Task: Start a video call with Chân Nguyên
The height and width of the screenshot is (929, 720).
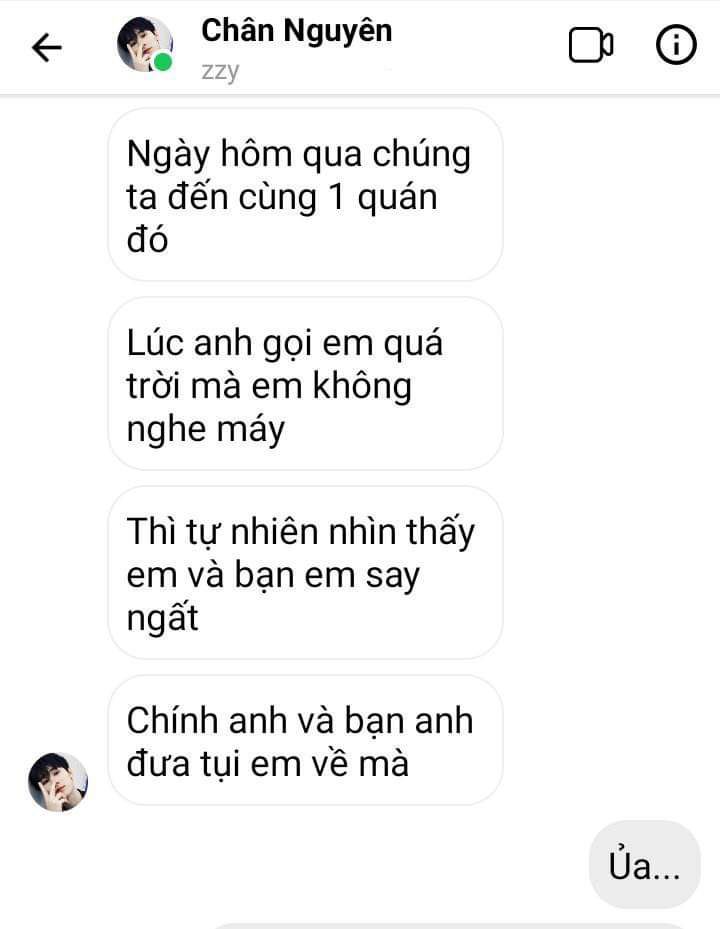Action: pyautogui.click(x=590, y=45)
